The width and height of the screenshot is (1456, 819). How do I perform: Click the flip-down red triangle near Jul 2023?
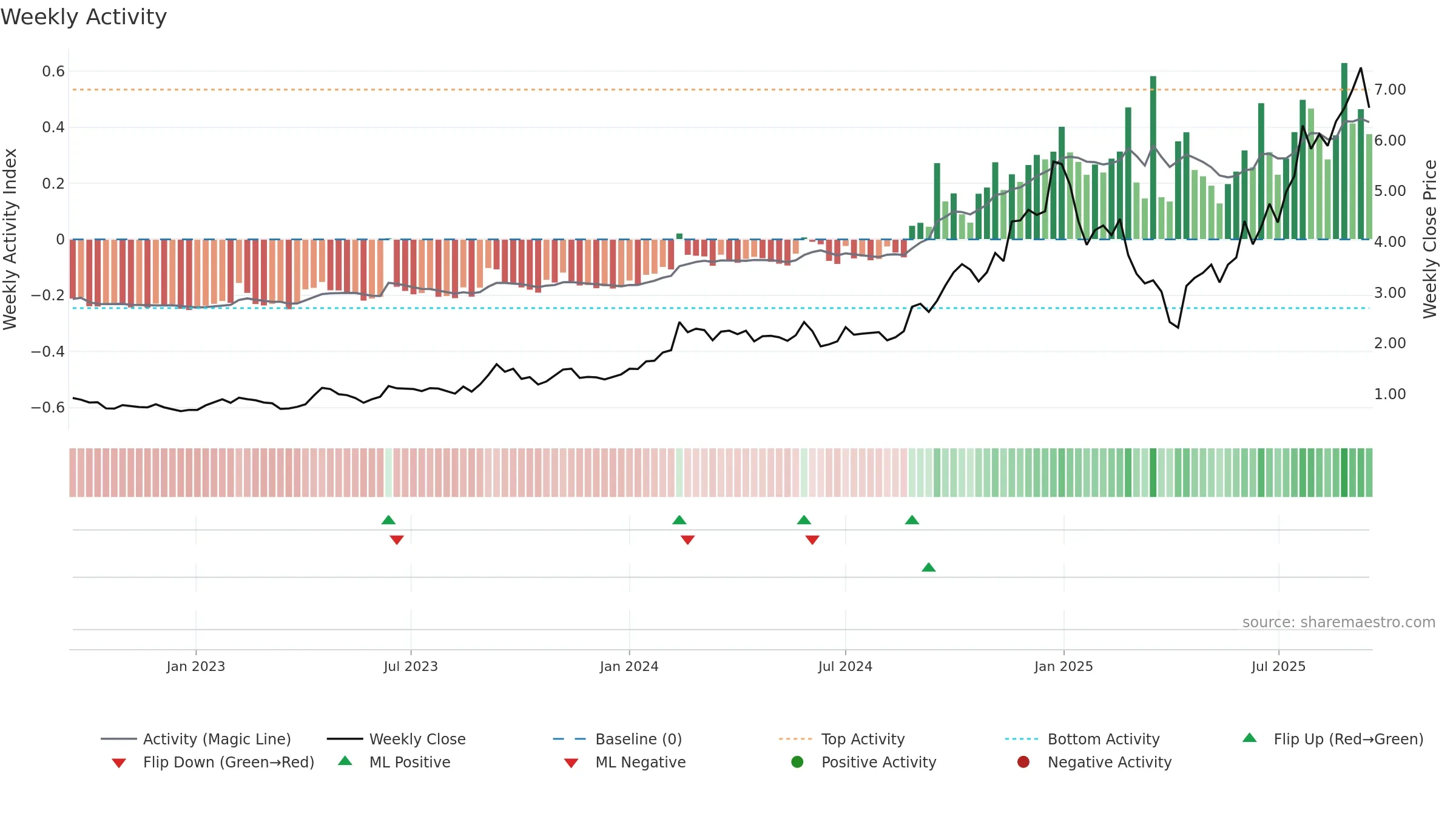pos(397,540)
